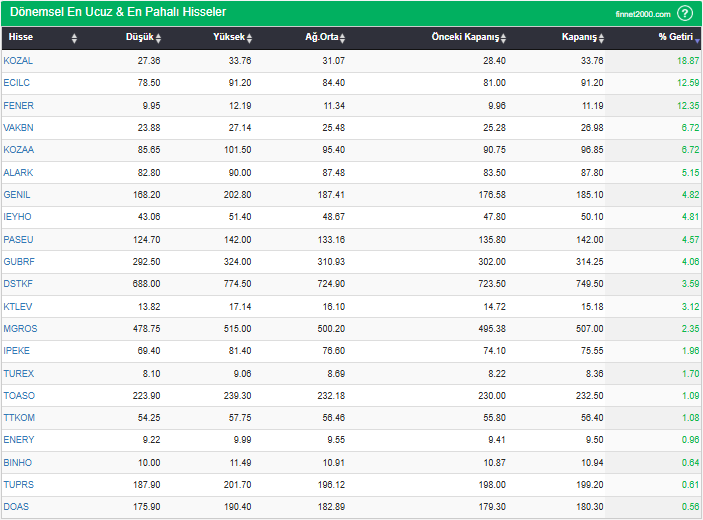The image size is (703, 520).
Task: Click the GENIL ticker link
Action: pos(17,195)
